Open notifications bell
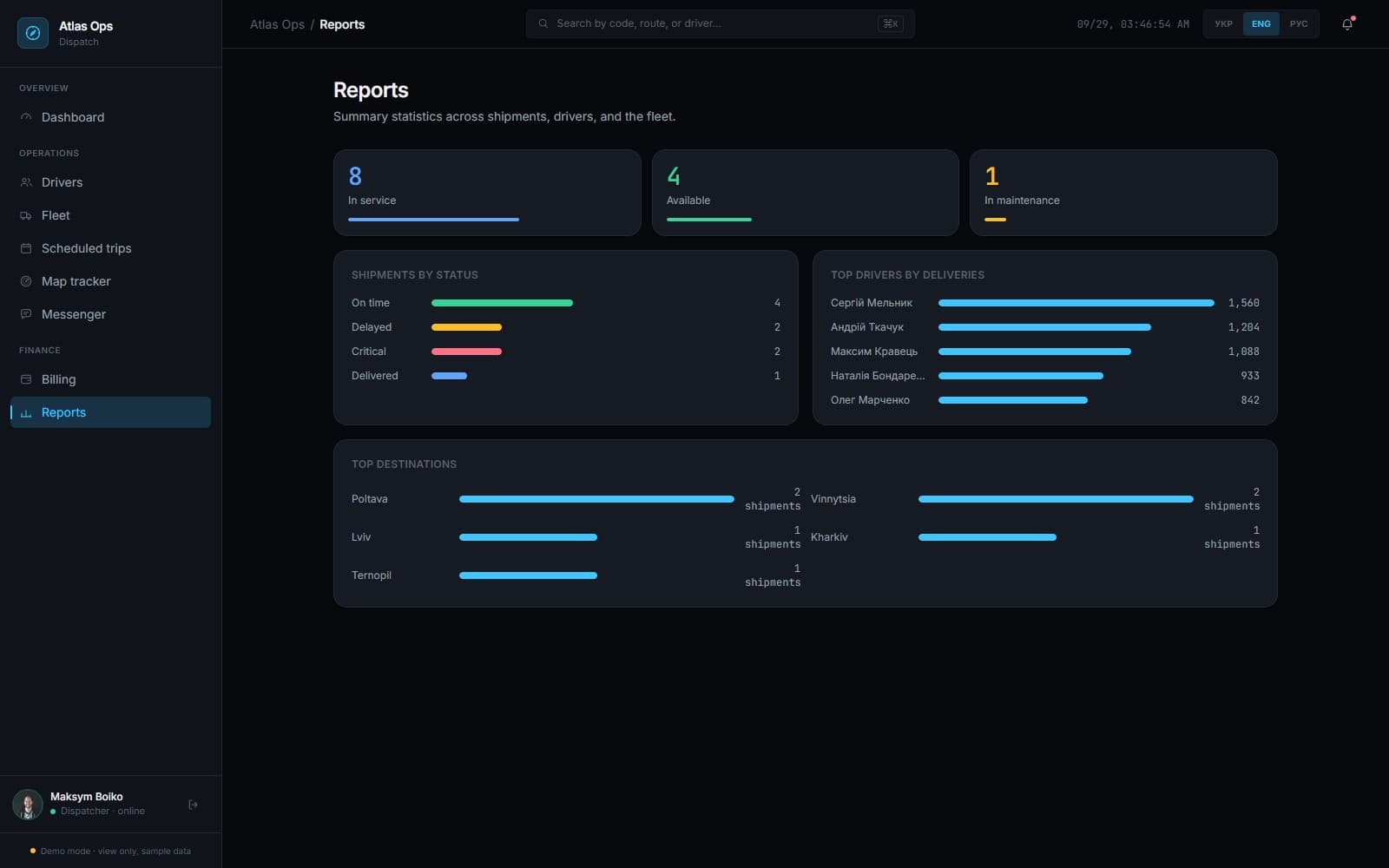 1347,24
